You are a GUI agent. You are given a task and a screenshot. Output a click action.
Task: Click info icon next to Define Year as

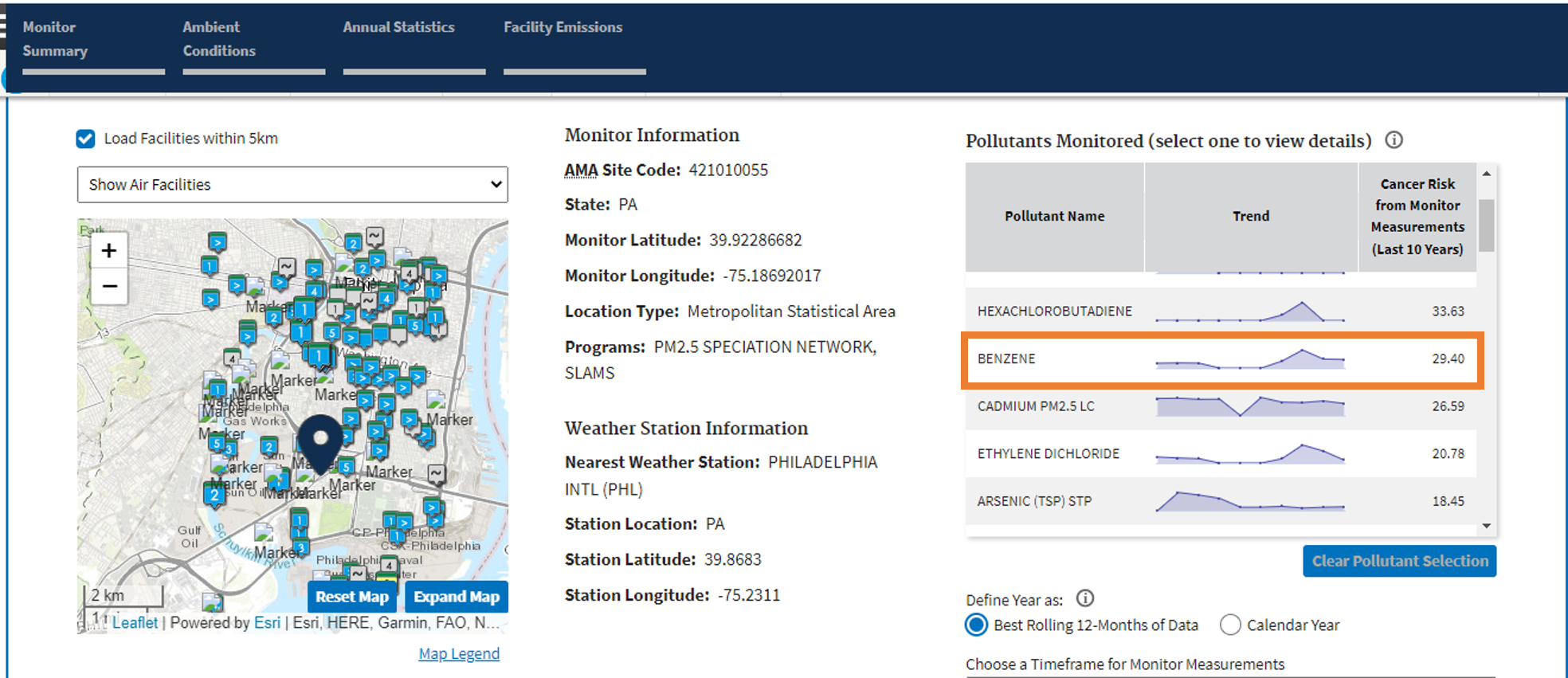[1085, 598]
